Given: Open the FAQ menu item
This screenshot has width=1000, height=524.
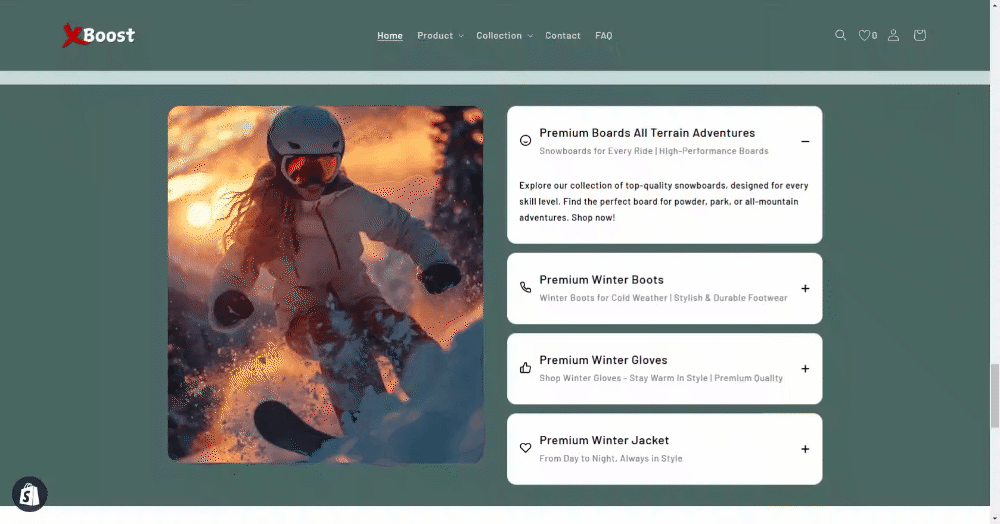Looking at the screenshot, I should [x=603, y=36].
